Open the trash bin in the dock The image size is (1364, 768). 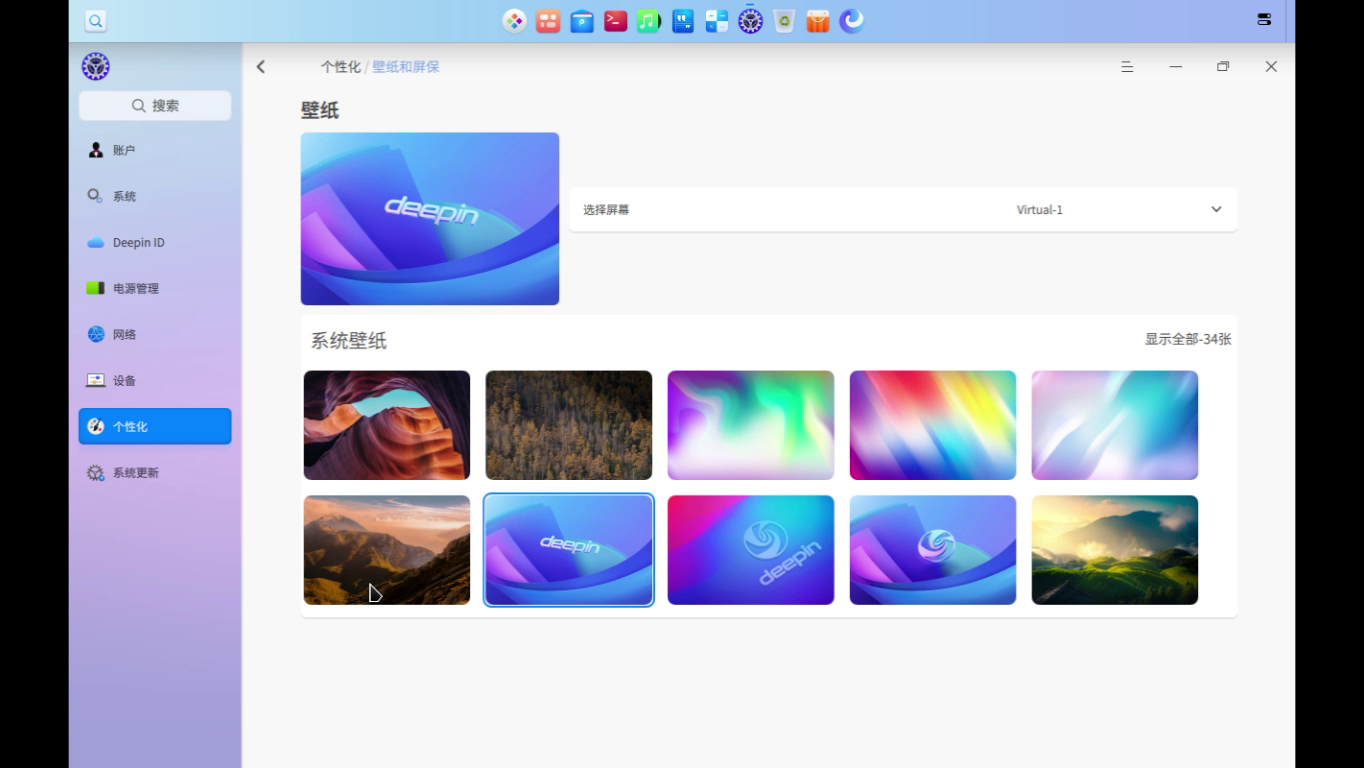[784, 21]
